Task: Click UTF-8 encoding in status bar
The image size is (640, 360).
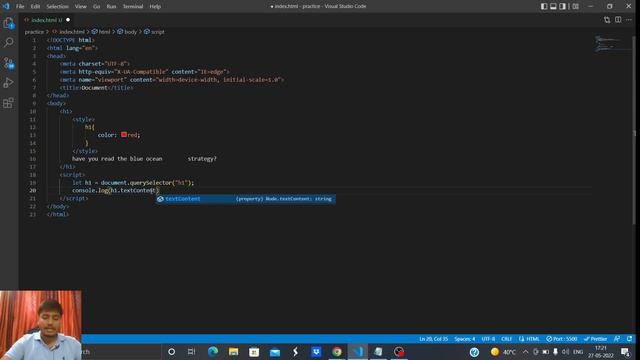Action: coord(488,339)
